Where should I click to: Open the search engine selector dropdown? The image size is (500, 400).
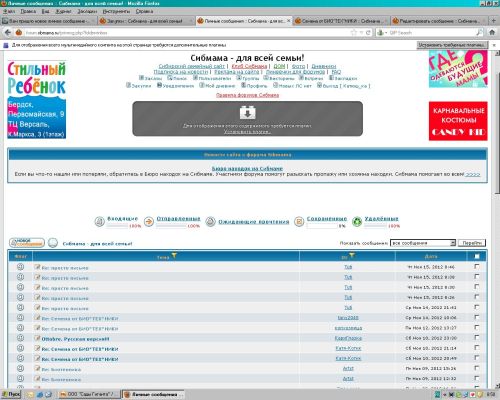(x=382, y=33)
